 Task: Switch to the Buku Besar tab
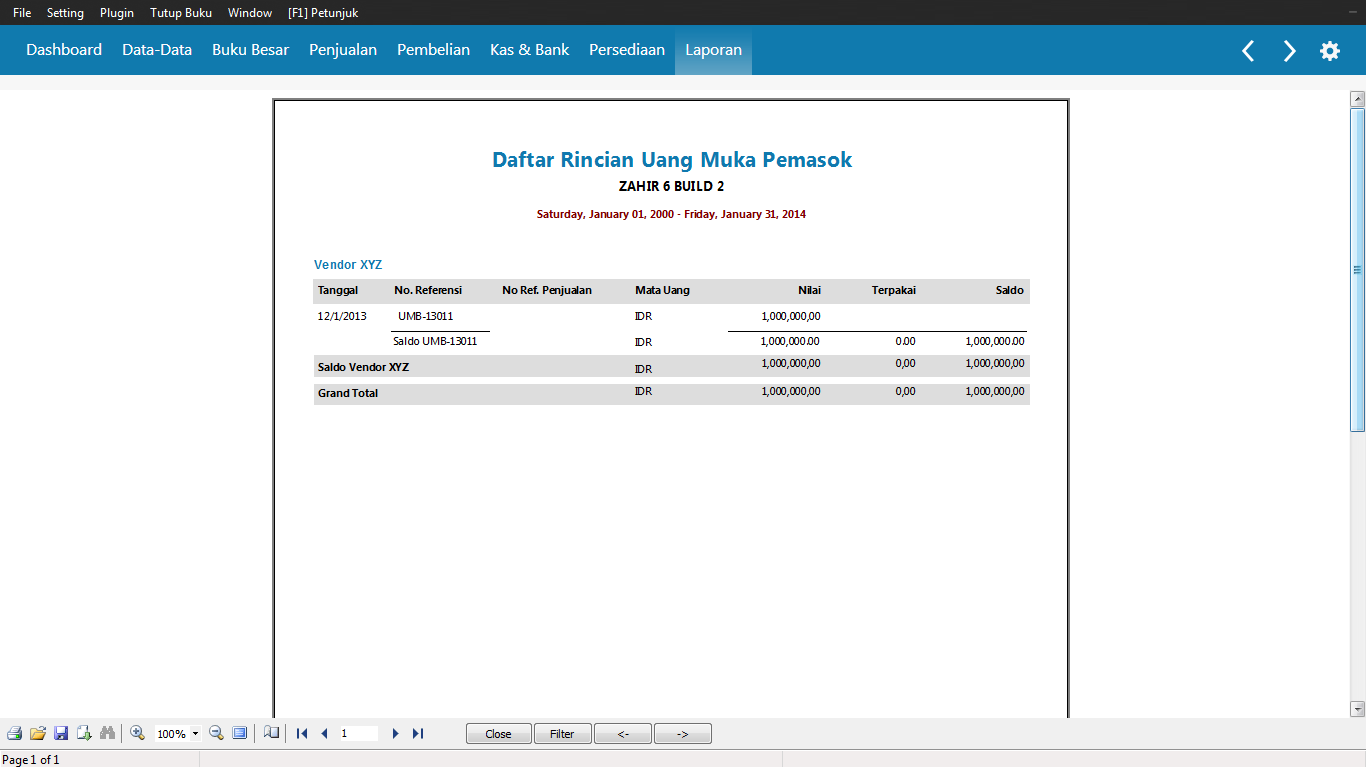click(250, 50)
